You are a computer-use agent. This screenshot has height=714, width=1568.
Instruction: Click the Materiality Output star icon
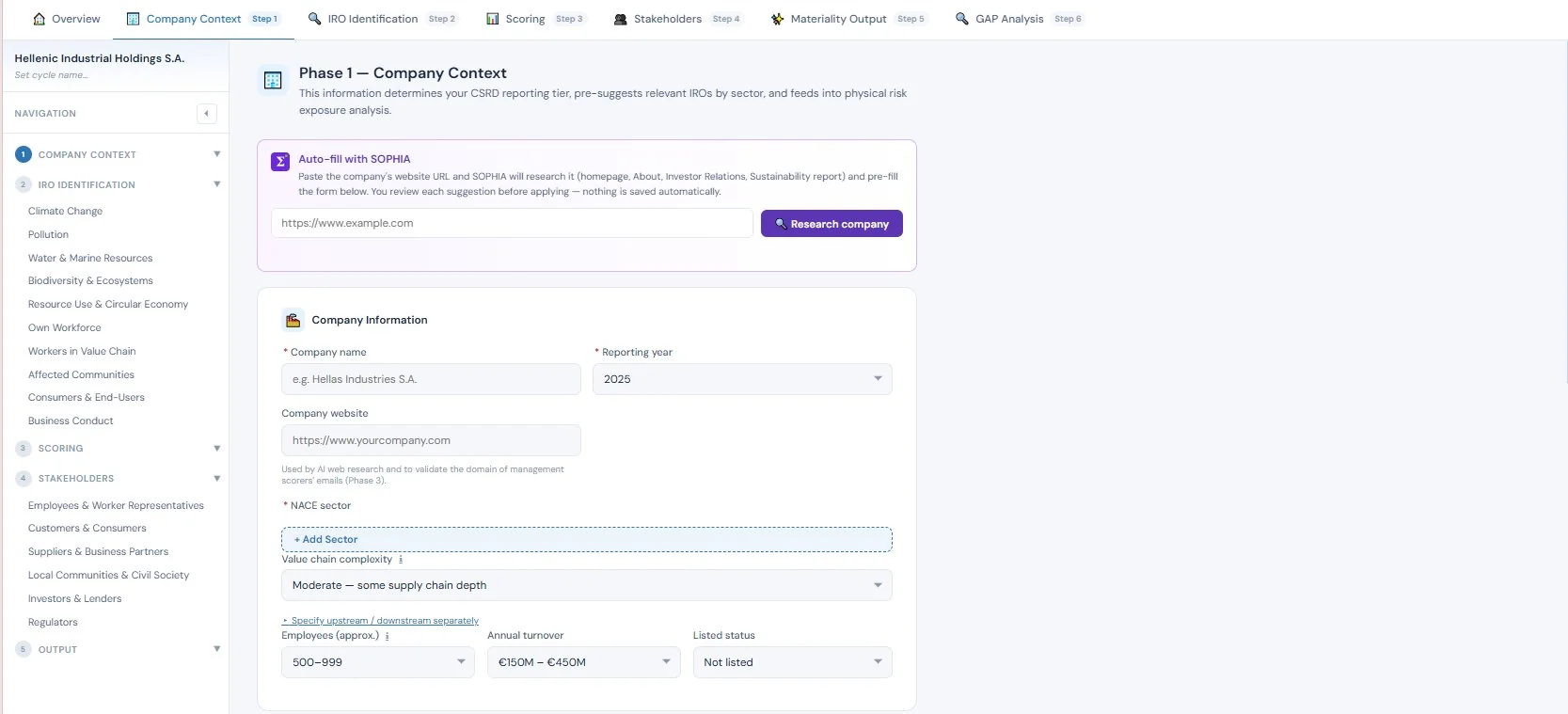(x=777, y=19)
